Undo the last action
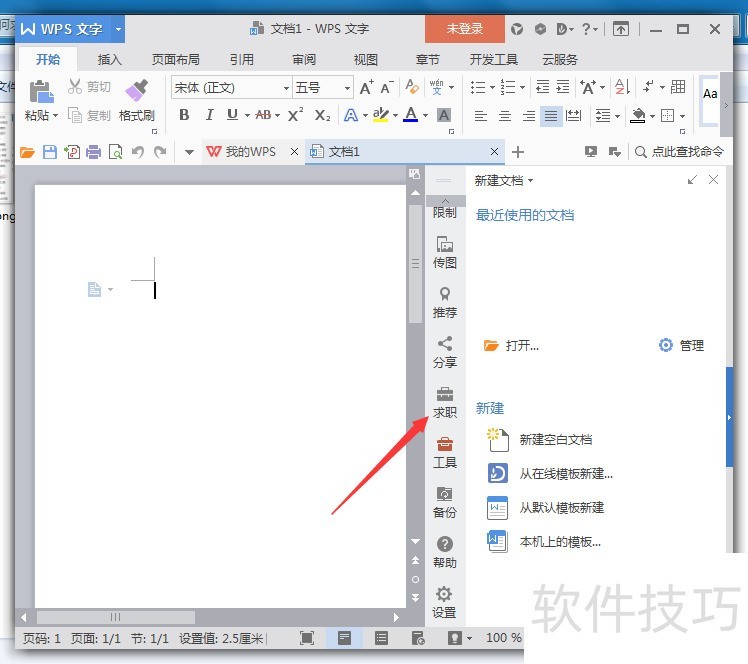This screenshot has height=664, width=748. [x=138, y=152]
